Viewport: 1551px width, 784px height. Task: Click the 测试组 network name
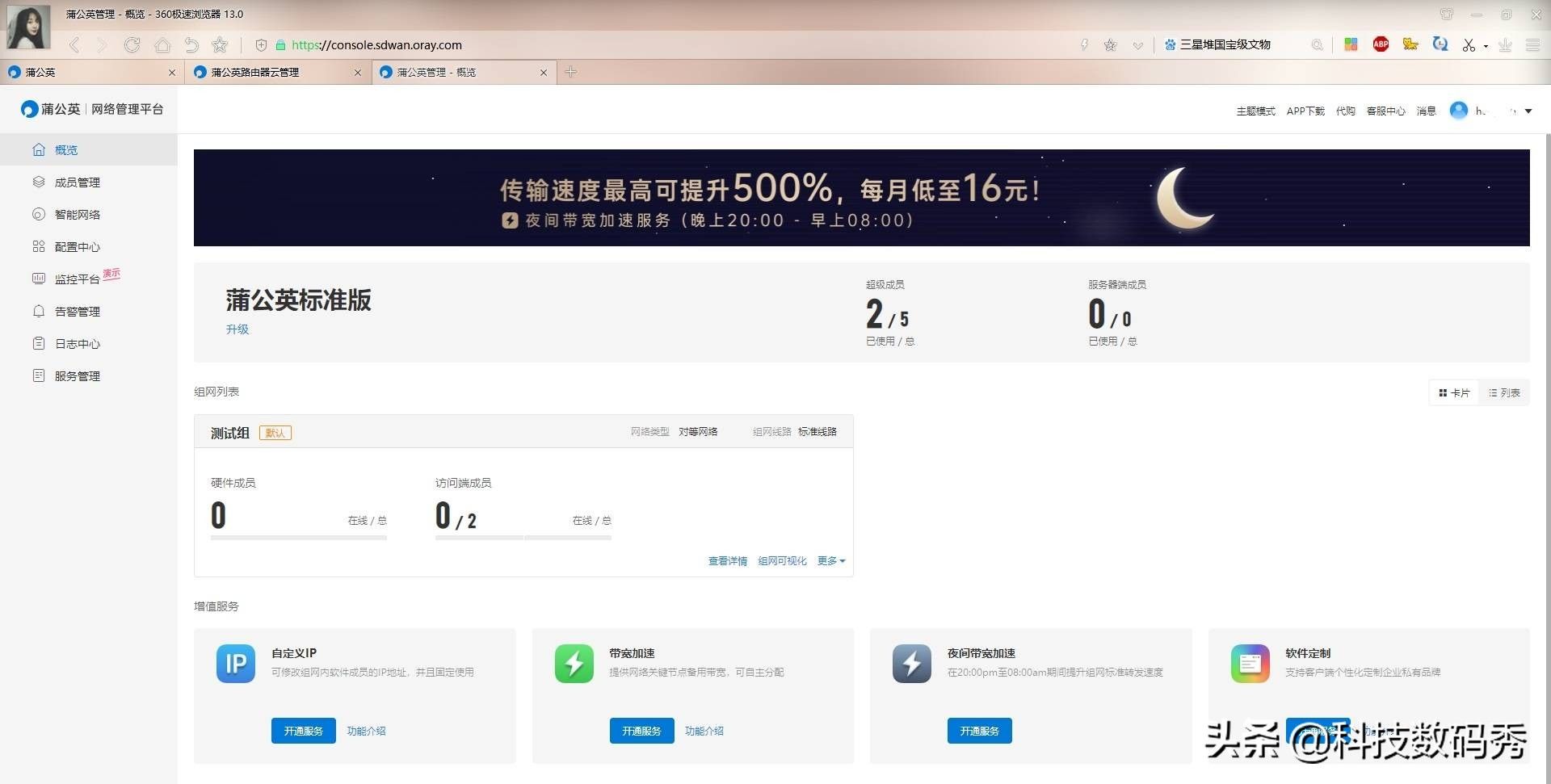tap(230, 433)
